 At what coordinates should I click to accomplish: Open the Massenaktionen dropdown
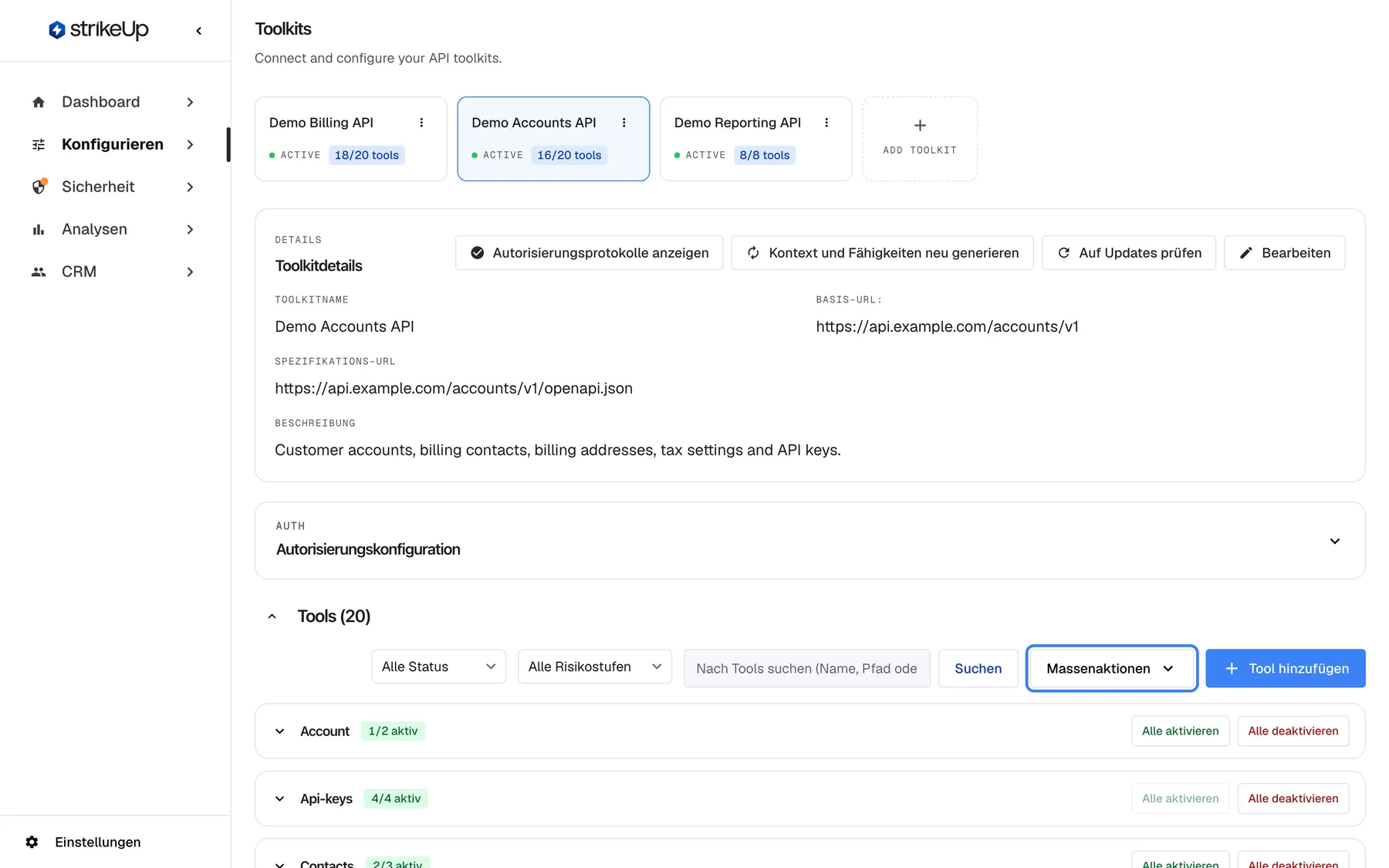tap(1111, 668)
